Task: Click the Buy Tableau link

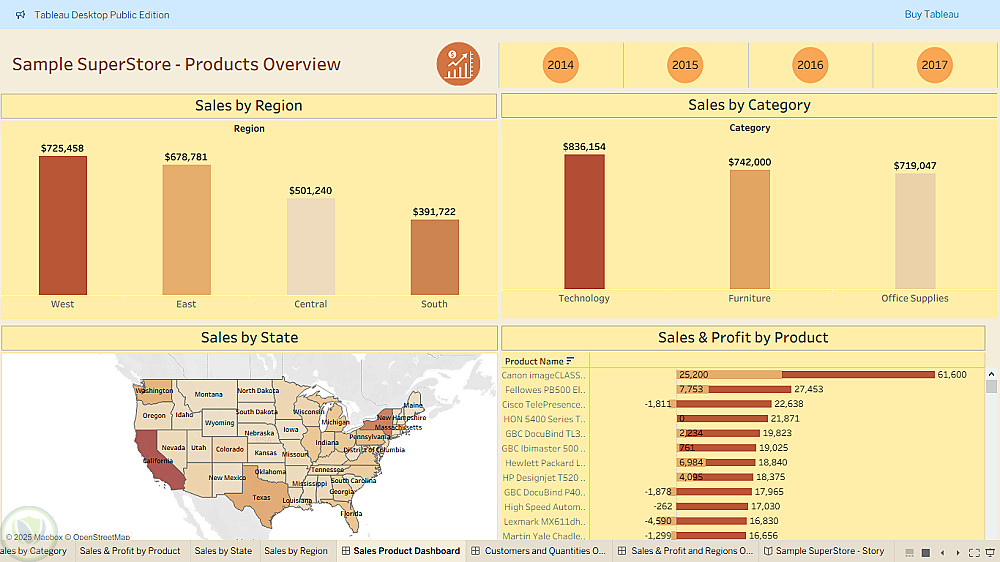Action: pyautogui.click(x=931, y=14)
